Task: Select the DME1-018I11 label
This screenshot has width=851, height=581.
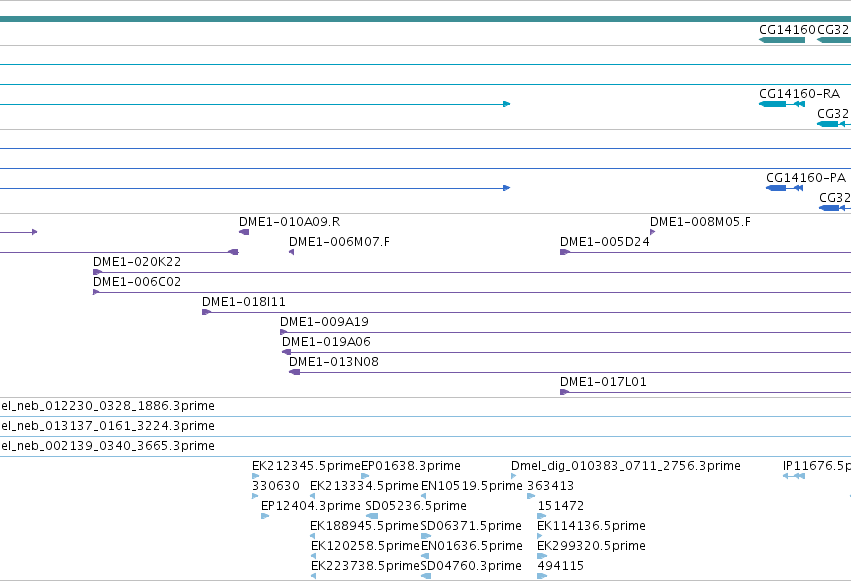Action: (244, 302)
